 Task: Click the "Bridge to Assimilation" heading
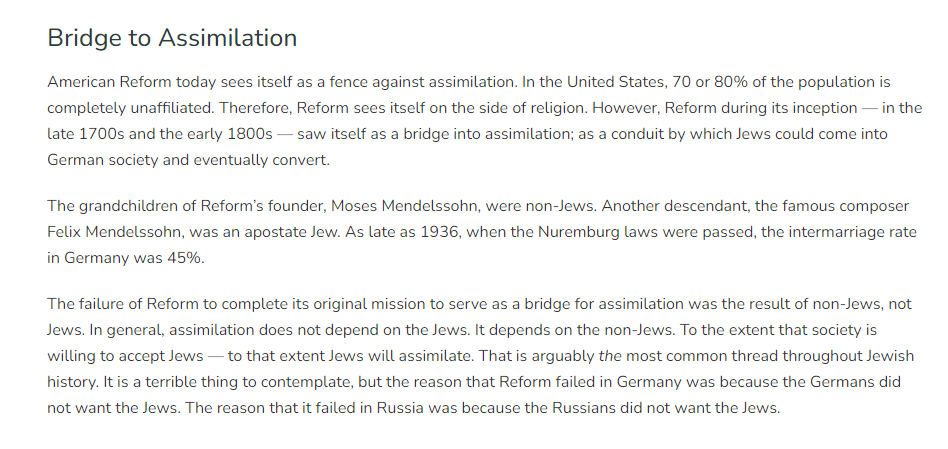(172, 38)
